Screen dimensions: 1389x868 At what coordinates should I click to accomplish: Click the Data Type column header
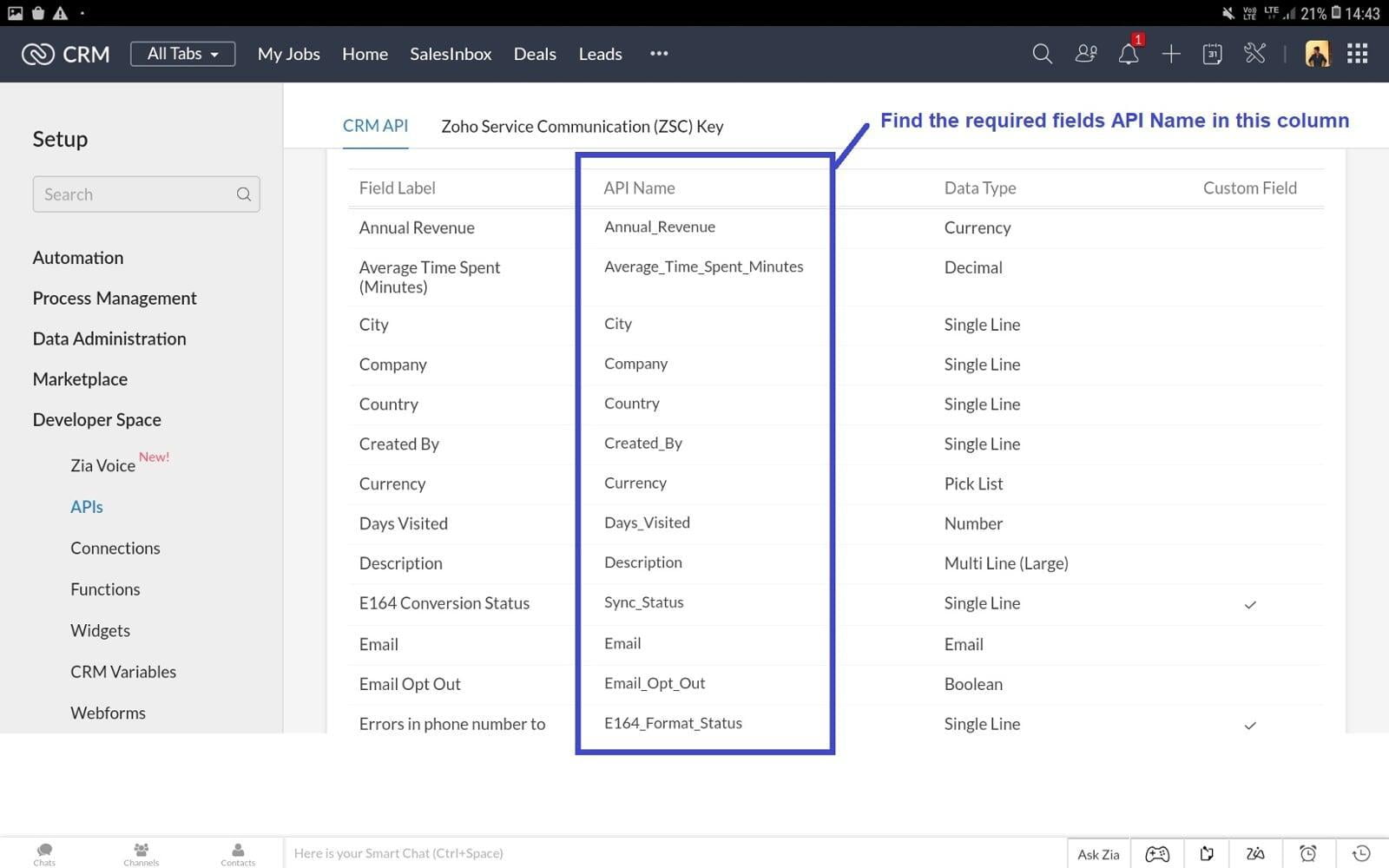pos(980,188)
